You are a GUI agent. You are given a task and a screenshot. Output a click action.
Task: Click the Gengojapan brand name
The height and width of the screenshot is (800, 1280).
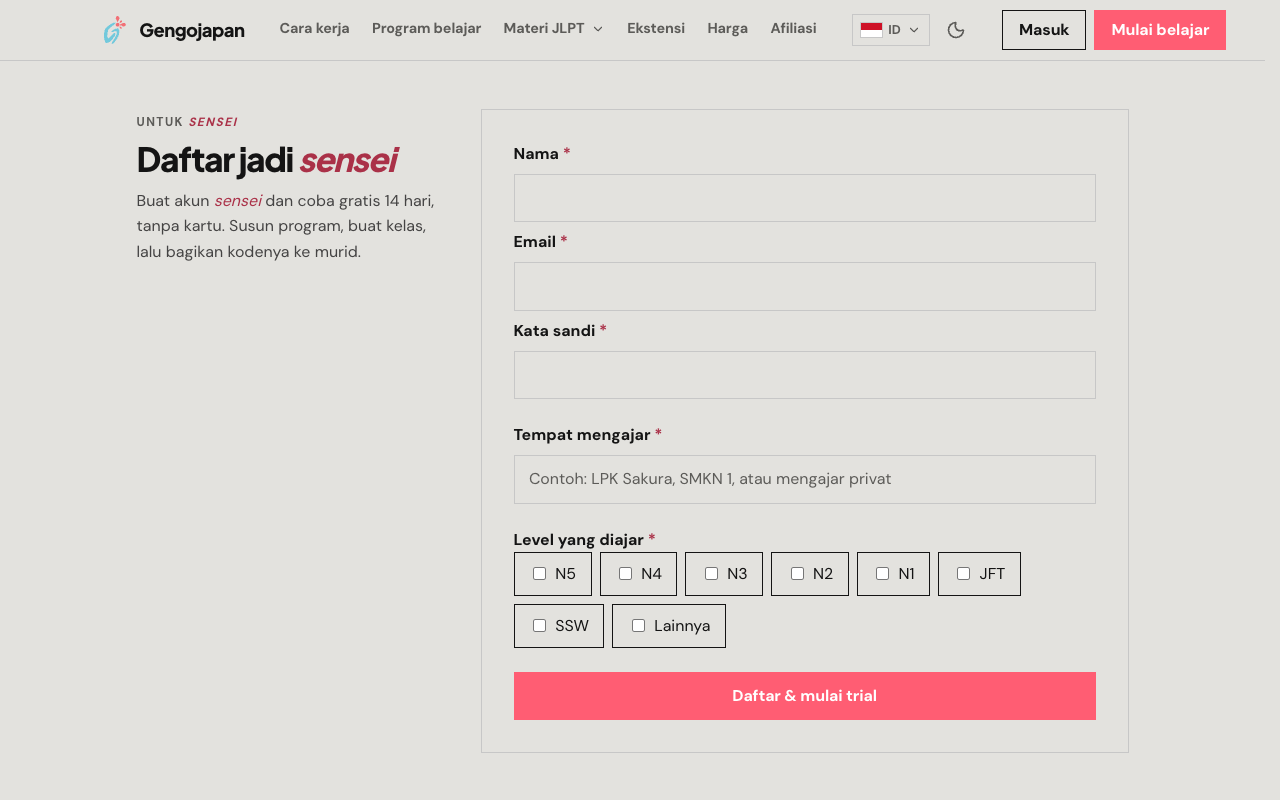[x=192, y=31]
